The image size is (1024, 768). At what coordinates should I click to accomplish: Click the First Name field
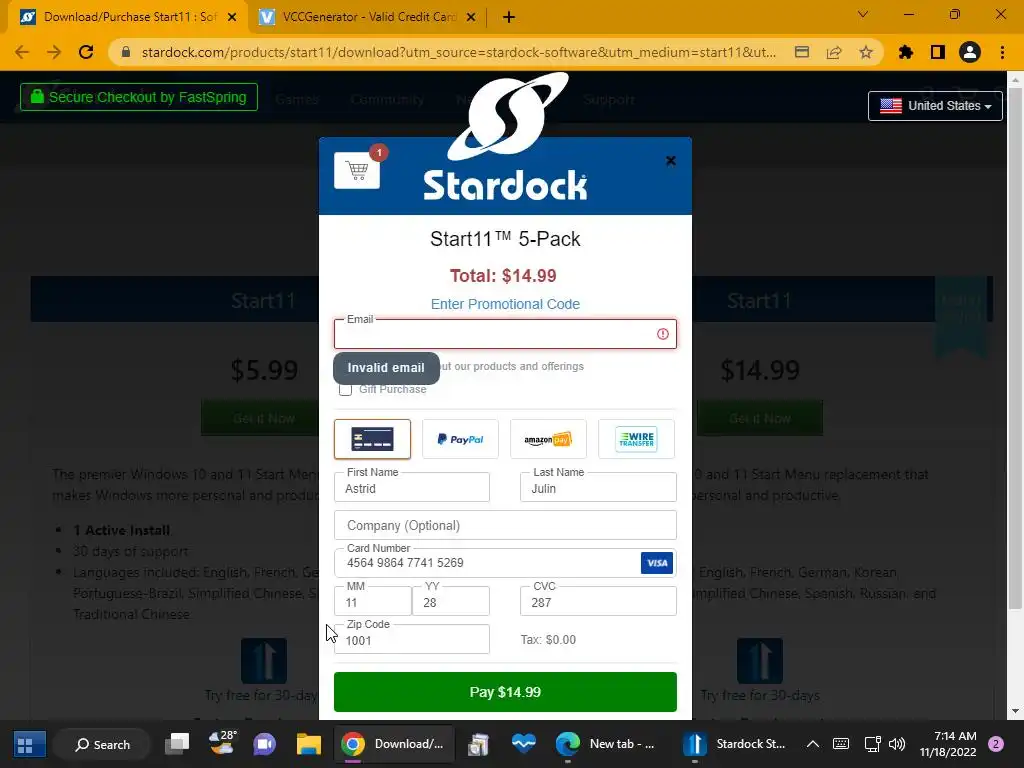(411, 487)
